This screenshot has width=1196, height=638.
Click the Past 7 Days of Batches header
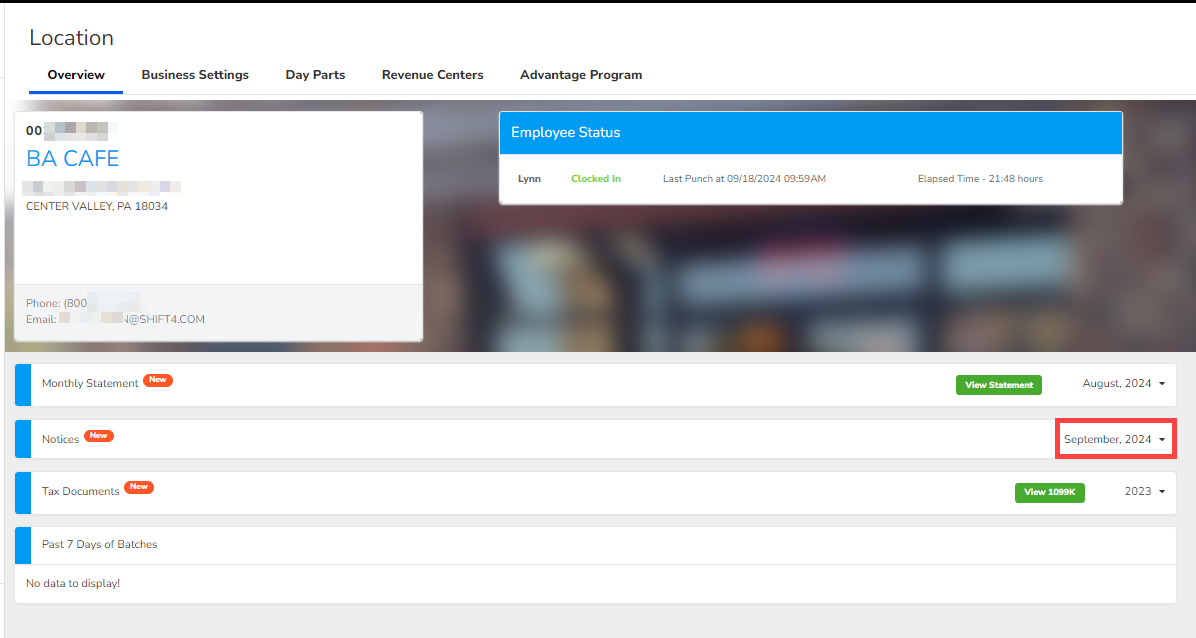tap(99, 545)
